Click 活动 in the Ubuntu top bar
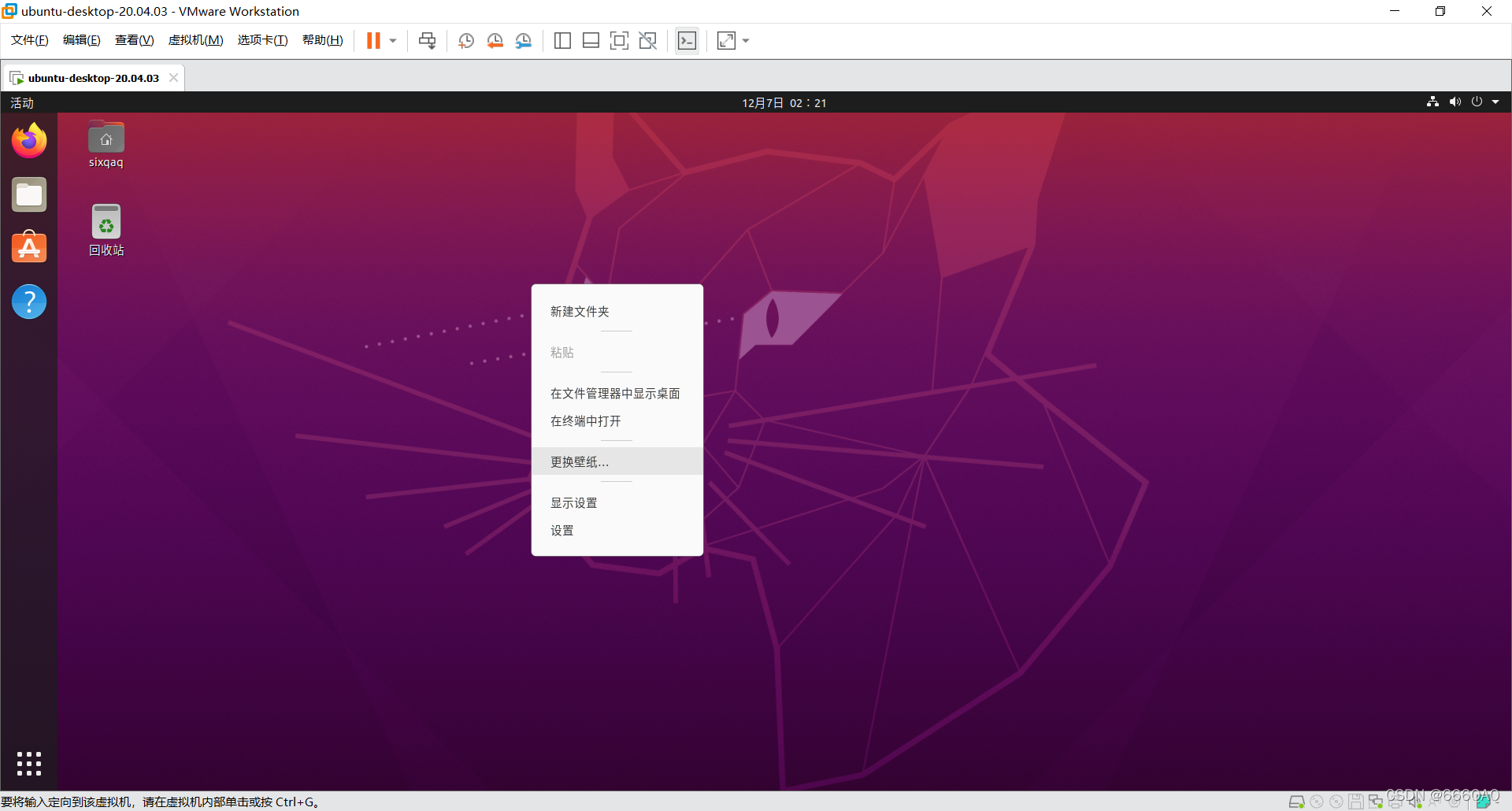This screenshot has width=1512, height=811. [x=22, y=102]
